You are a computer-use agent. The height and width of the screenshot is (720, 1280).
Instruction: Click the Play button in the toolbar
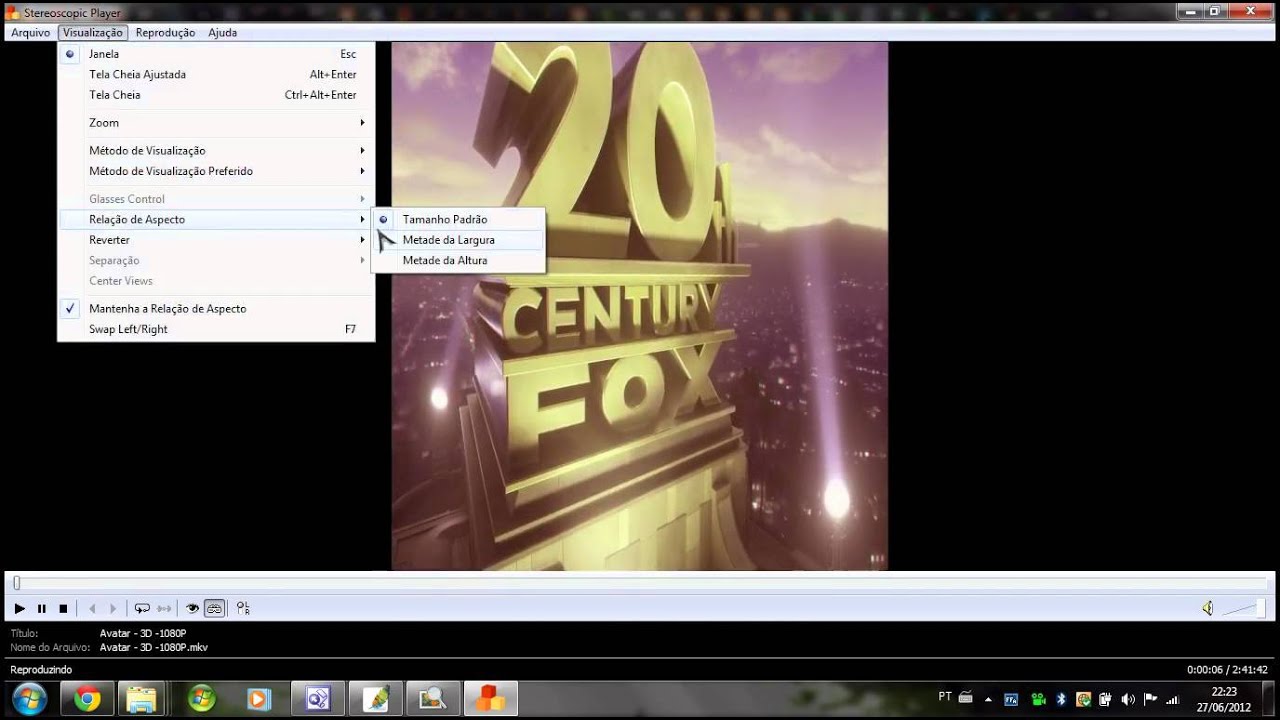pos(19,608)
